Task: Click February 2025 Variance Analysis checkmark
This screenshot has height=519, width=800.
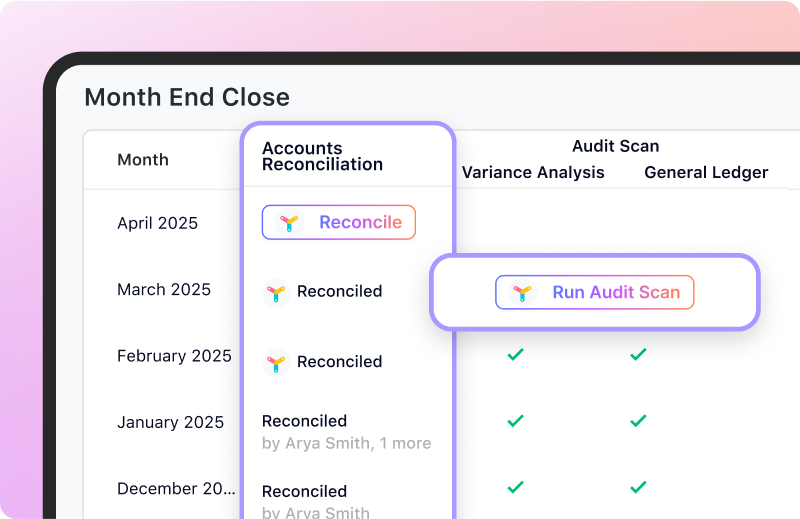Action: (x=515, y=354)
